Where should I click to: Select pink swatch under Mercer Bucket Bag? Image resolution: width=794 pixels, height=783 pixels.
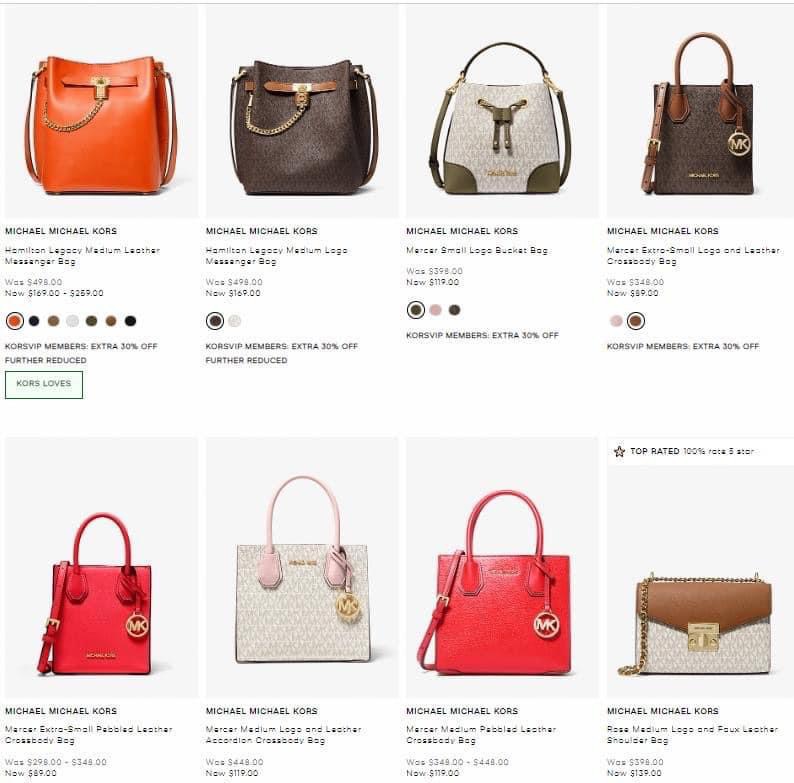[435, 310]
